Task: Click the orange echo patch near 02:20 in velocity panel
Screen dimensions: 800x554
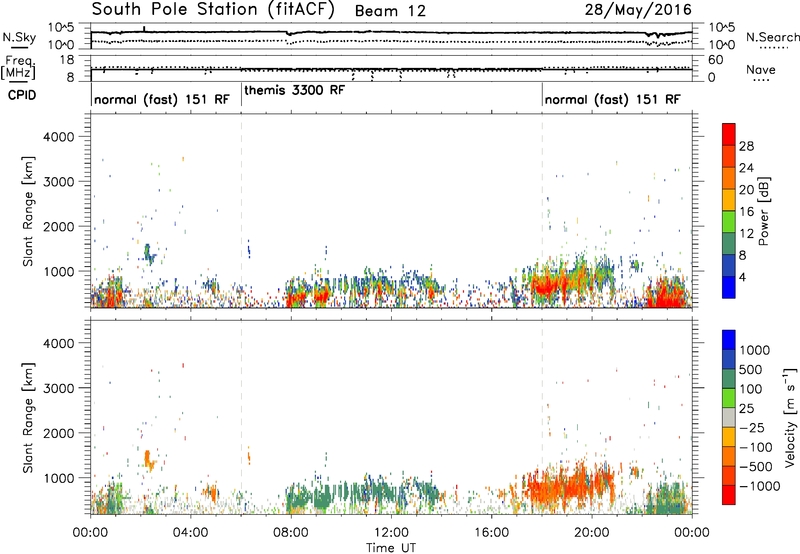Action: (149, 461)
